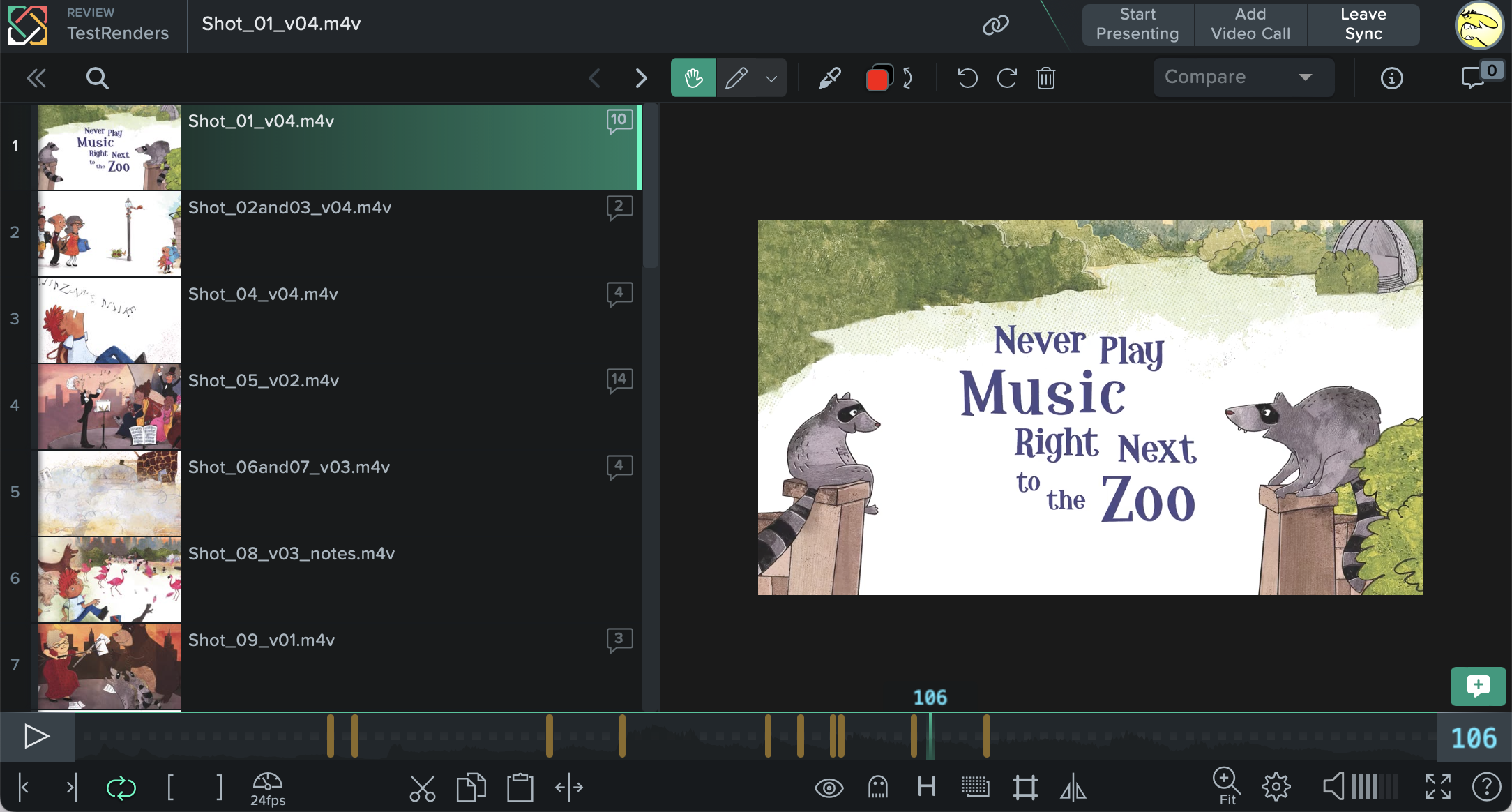Open Shot_06and07_v03.m4v row
Screen dimensions: 1512x812
pyautogui.click(x=339, y=493)
